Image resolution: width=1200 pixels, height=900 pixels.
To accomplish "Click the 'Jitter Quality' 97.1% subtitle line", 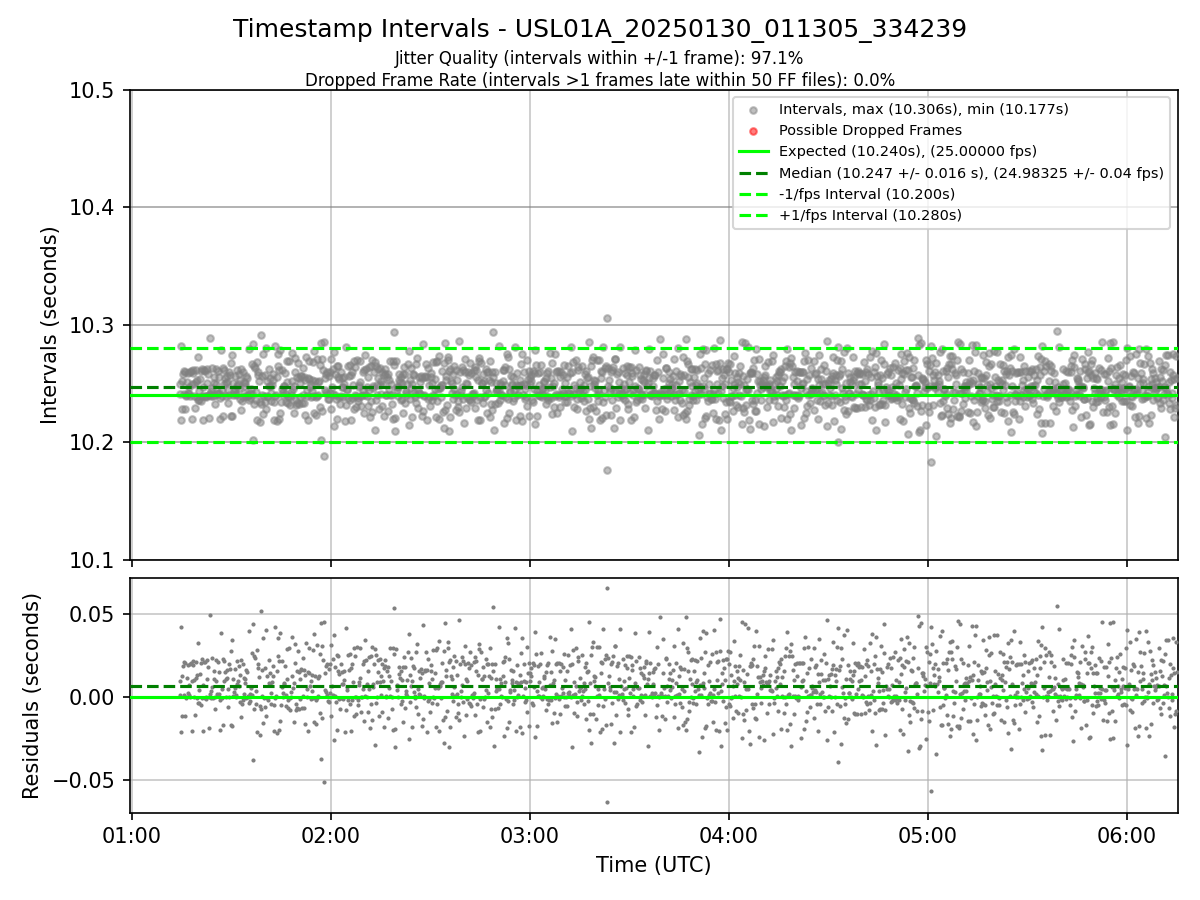I will pyautogui.click(x=599, y=58).
